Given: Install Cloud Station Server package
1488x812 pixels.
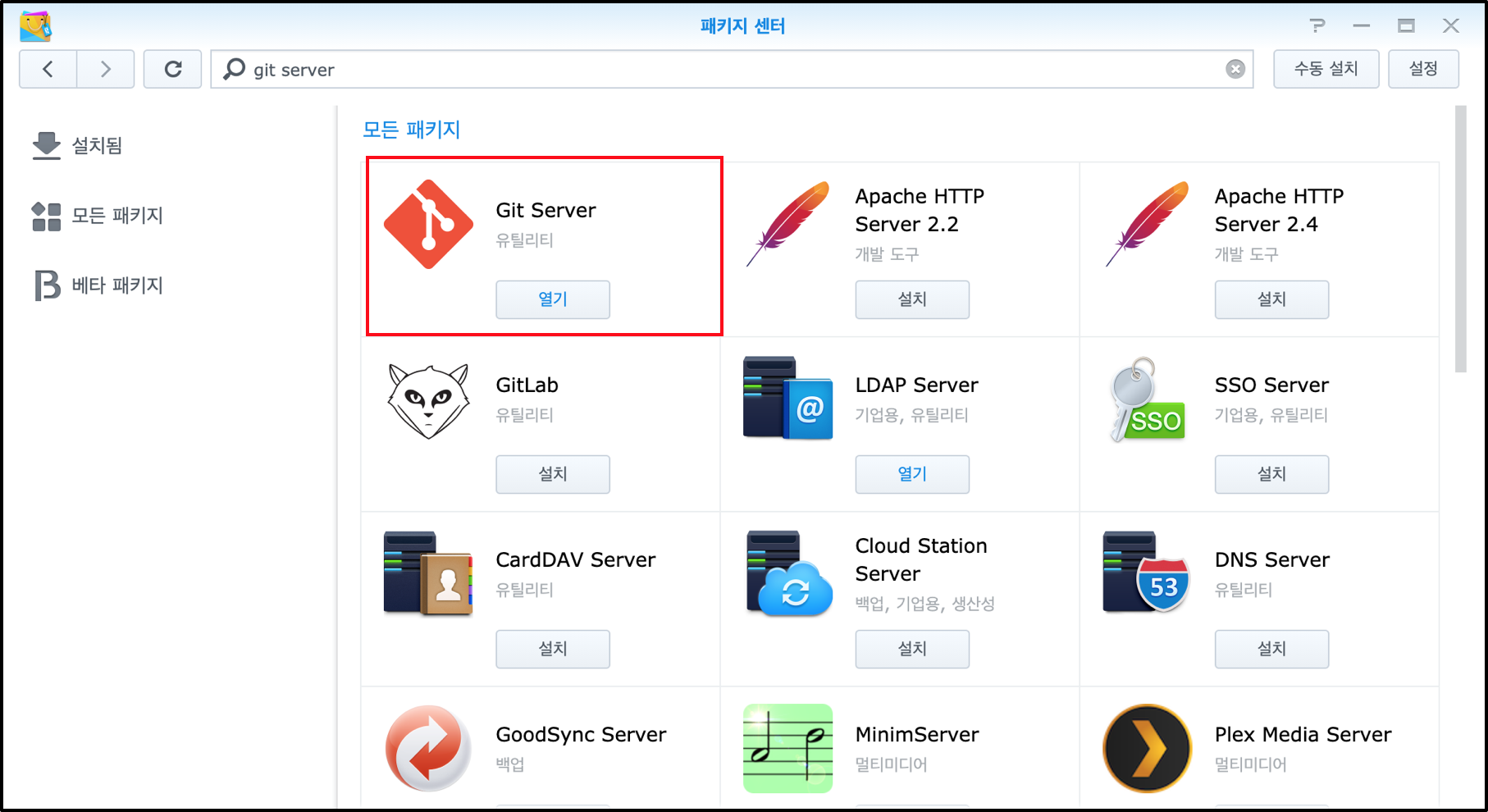Looking at the screenshot, I should pyautogui.click(x=912, y=649).
